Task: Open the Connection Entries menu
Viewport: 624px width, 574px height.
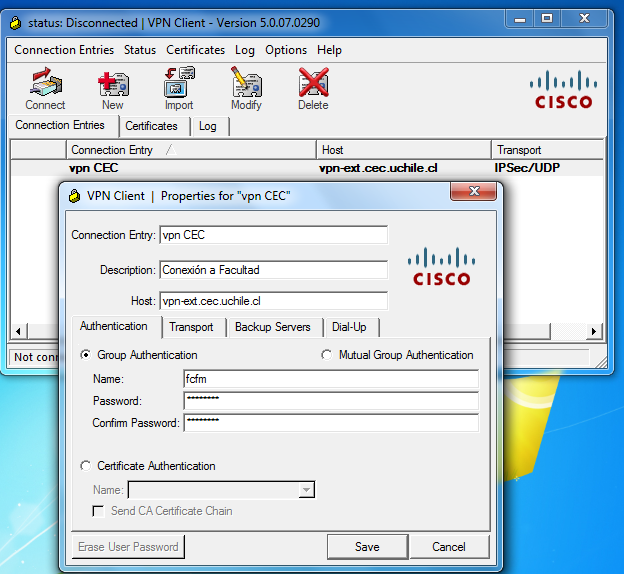Action: point(64,50)
